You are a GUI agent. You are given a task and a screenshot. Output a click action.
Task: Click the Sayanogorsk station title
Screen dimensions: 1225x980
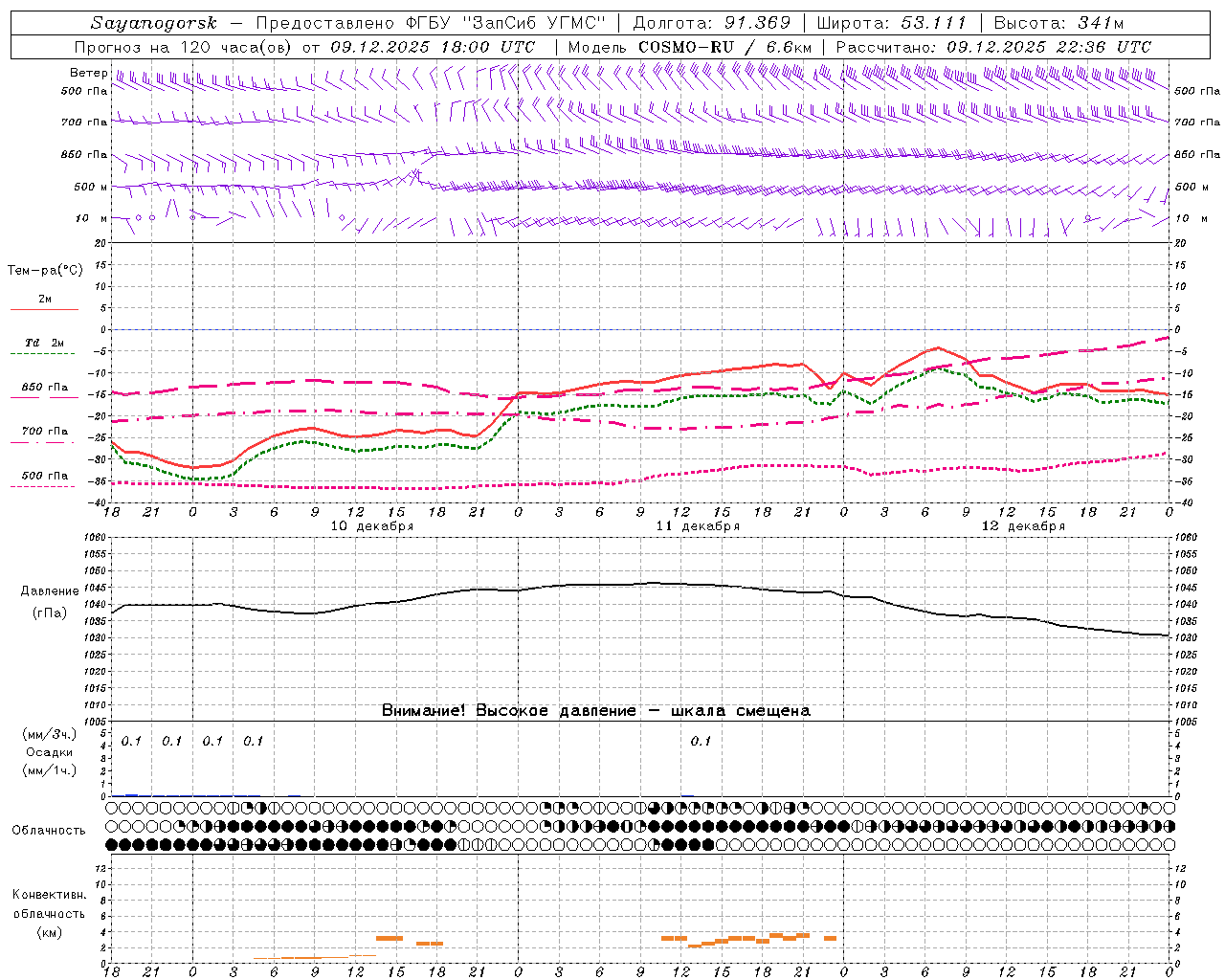click(154, 23)
